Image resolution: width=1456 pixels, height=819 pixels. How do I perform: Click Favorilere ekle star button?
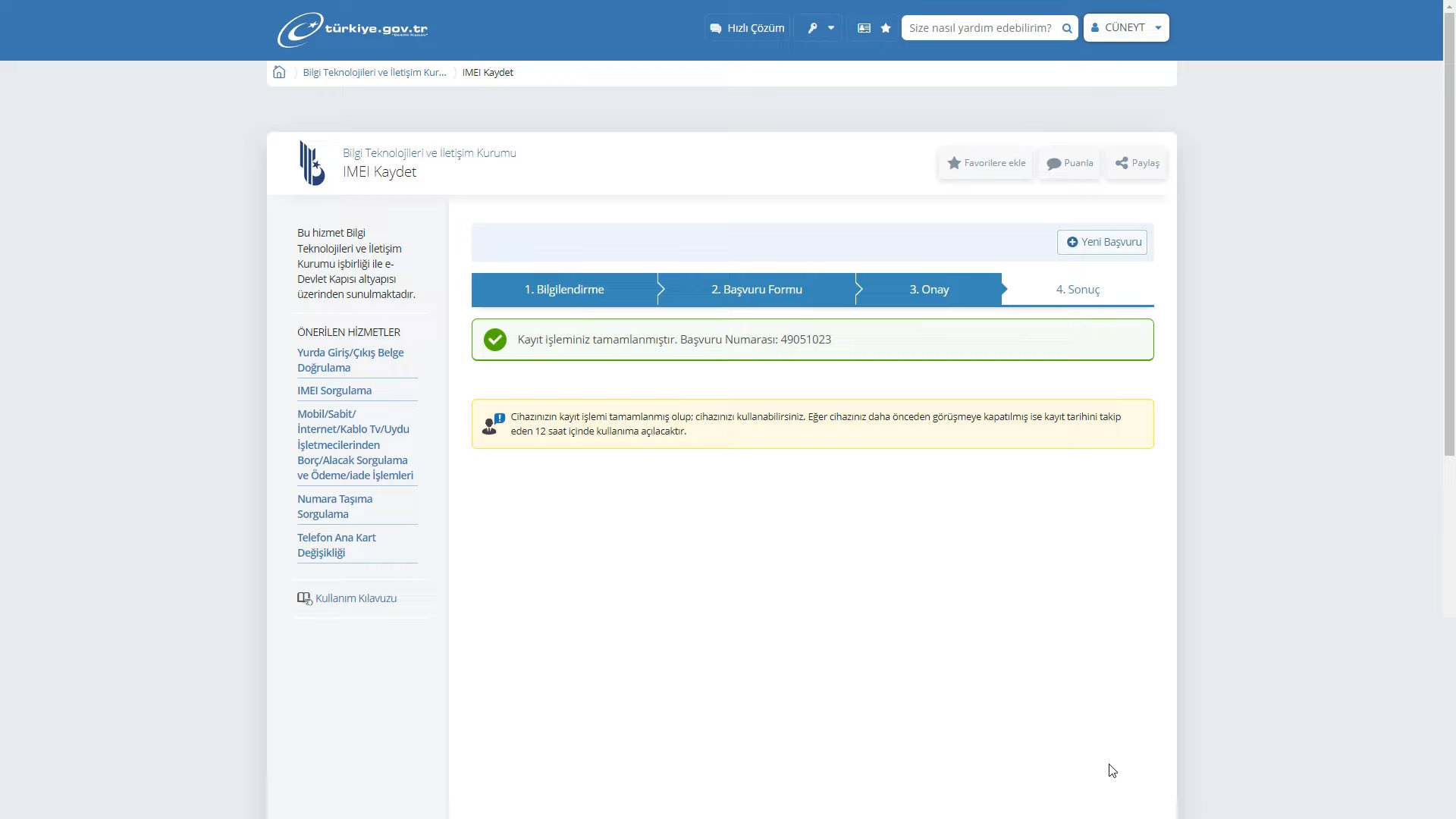986,163
